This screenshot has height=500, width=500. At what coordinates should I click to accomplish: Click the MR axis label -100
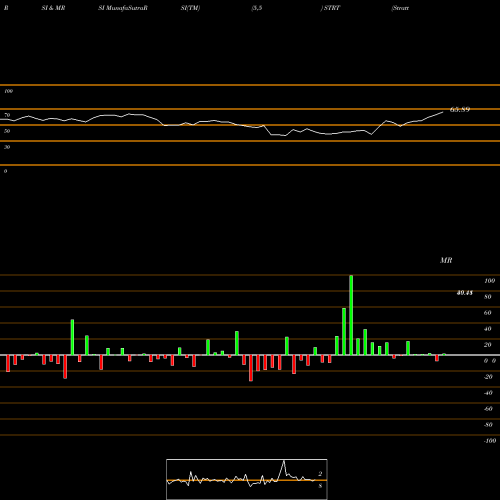(490, 441)
